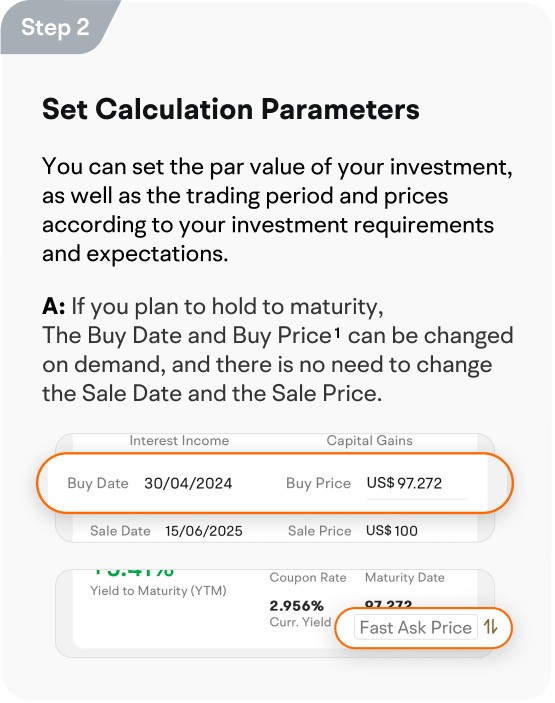
Task: Click the Yield to Maturity (YTM) label
Action: (158, 591)
